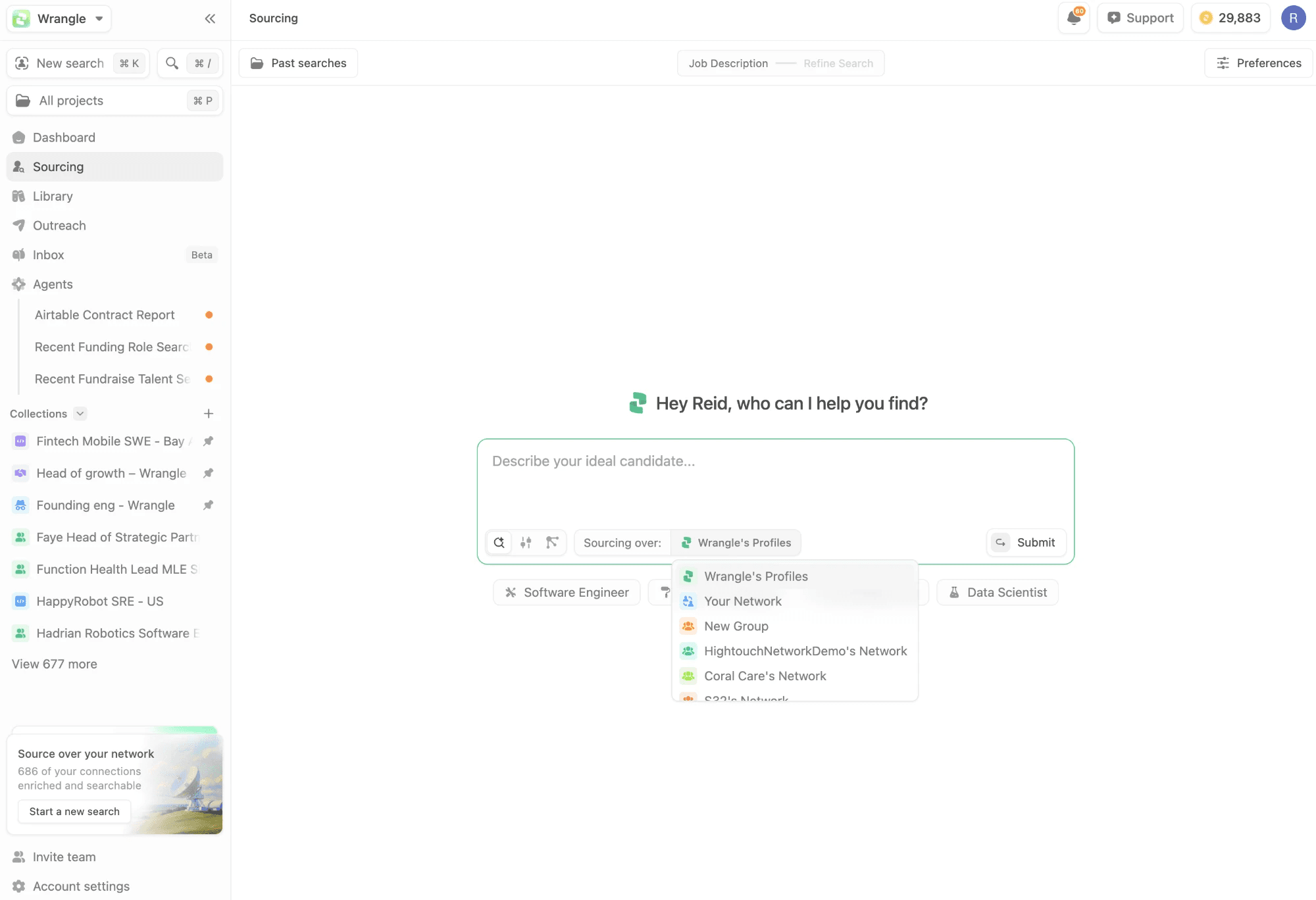Select Your Network option
Image resolution: width=1316 pixels, height=900 pixels.
[x=795, y=601]
